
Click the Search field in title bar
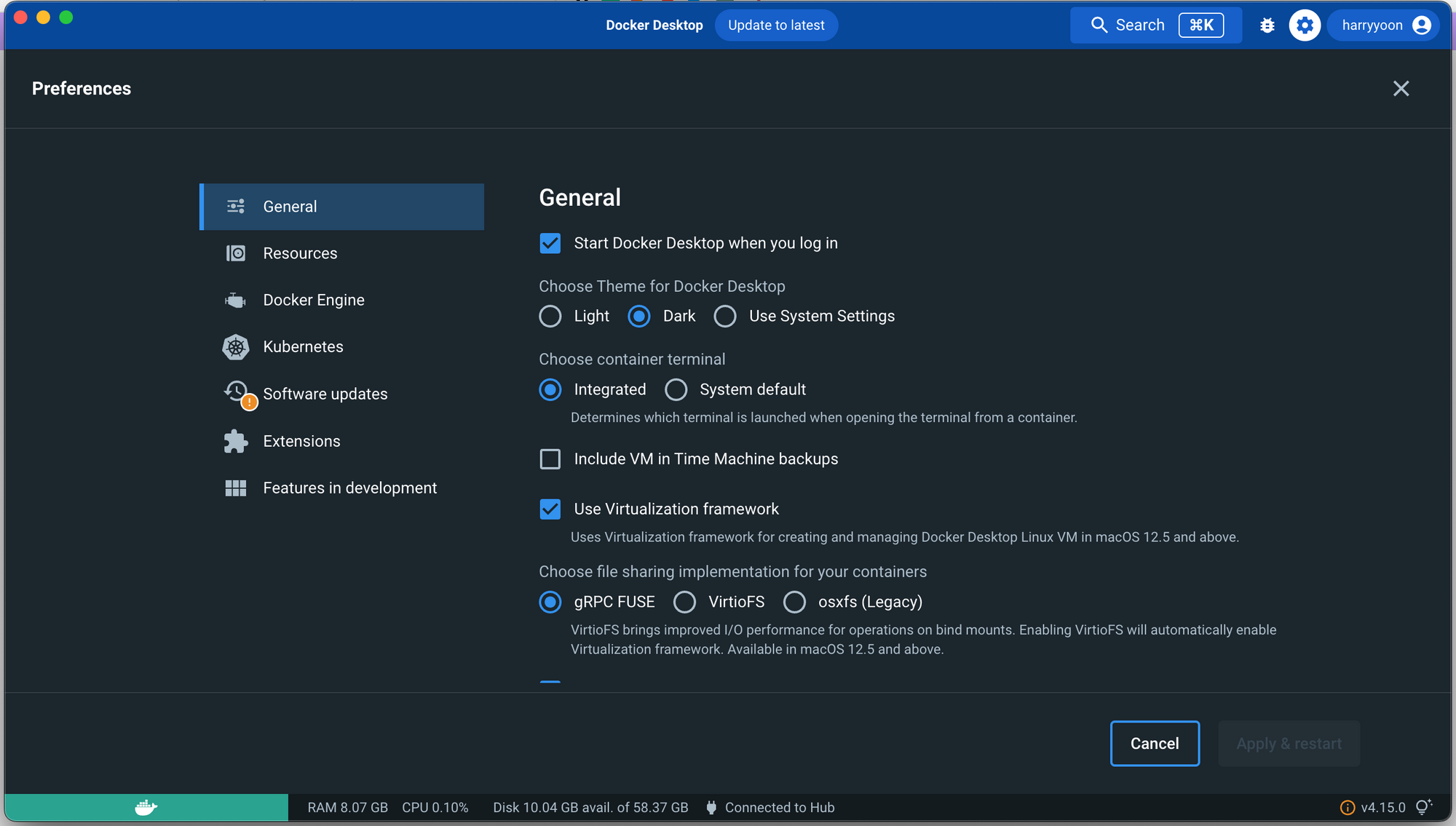pos(1155,25)
